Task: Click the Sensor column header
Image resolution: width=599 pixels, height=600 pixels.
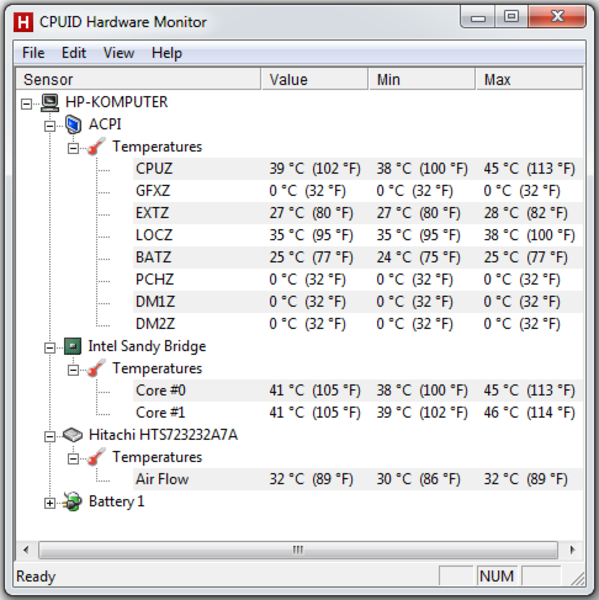Action: (x=138, y=80)
